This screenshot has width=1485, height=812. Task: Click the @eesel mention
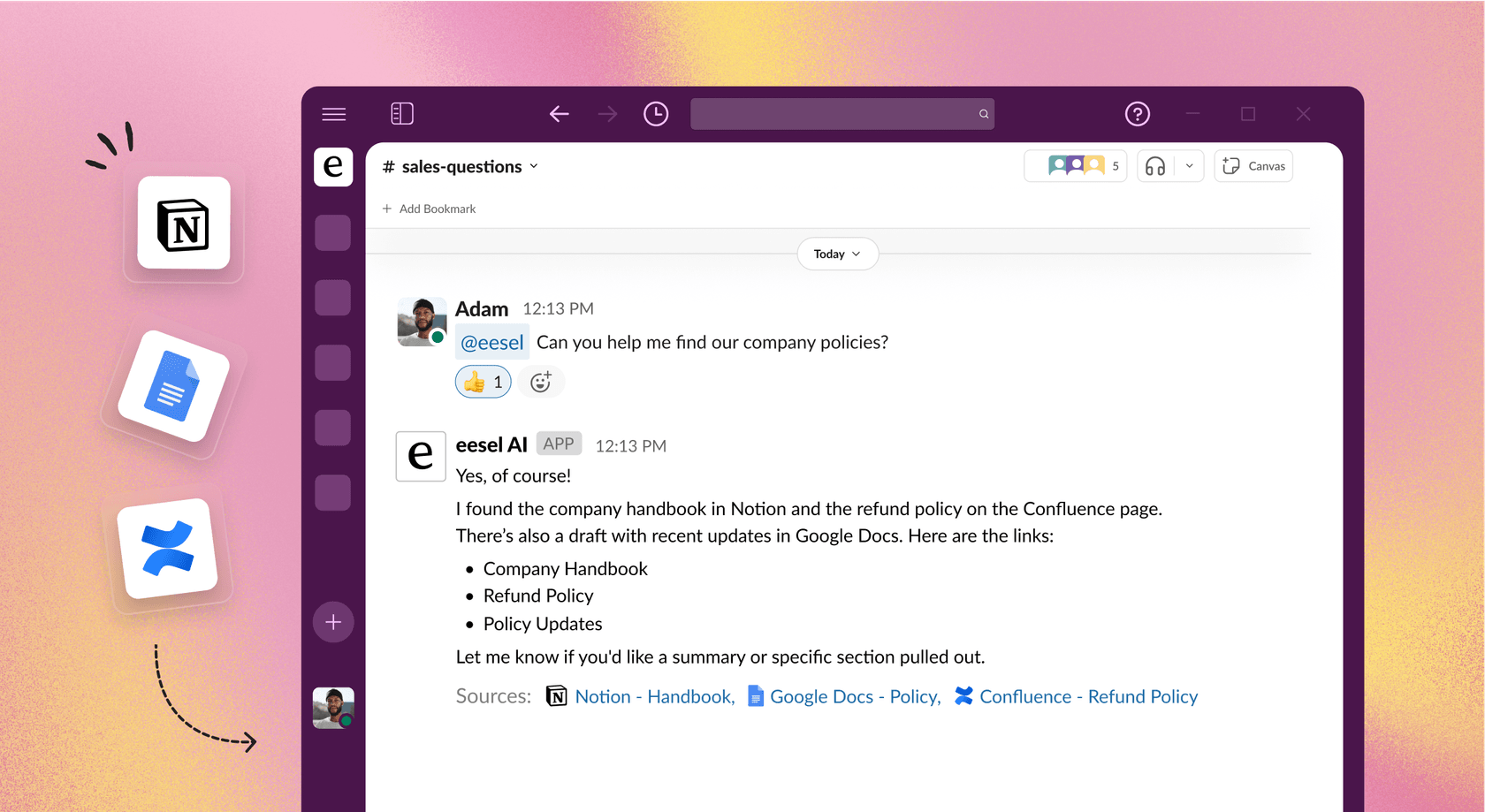point(492,343)
